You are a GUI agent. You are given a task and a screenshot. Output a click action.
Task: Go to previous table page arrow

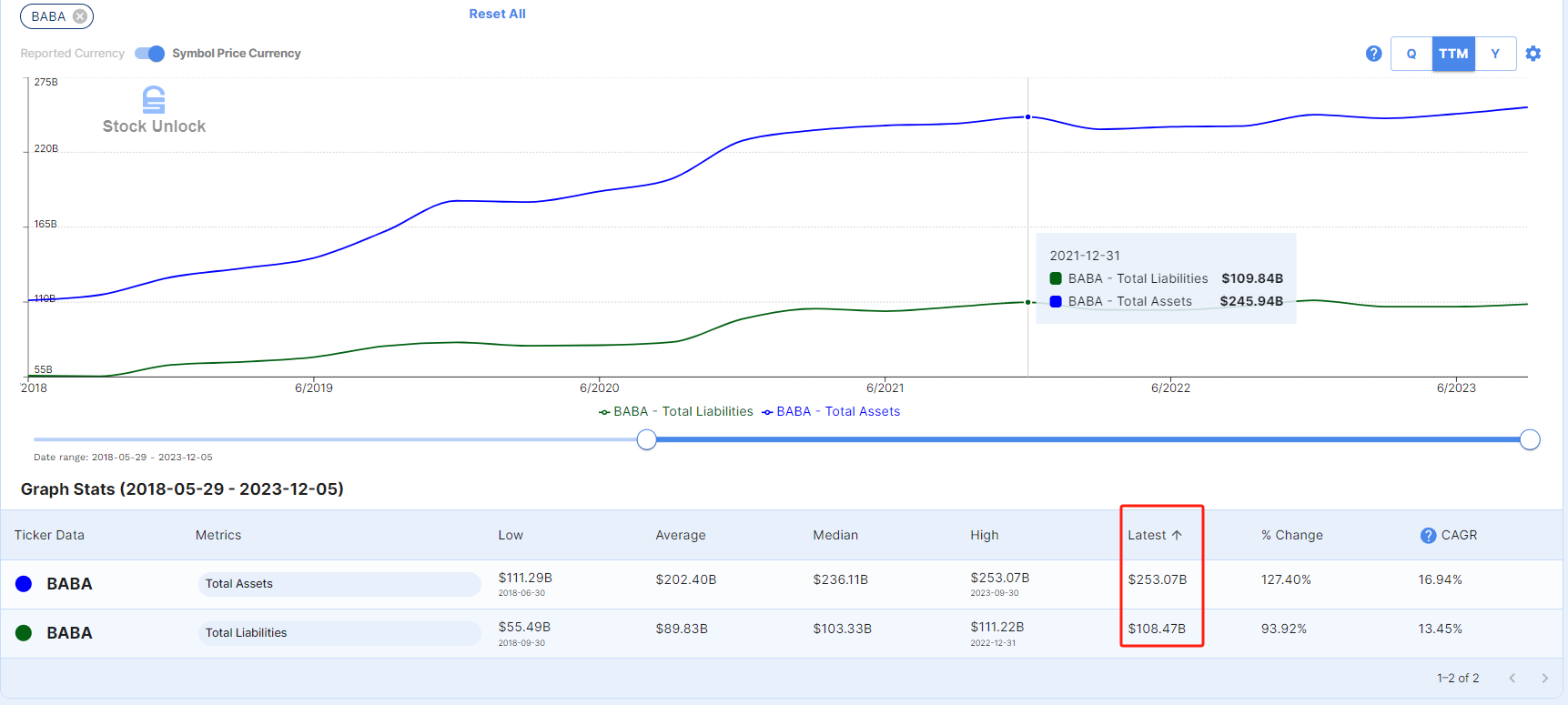1512,678
